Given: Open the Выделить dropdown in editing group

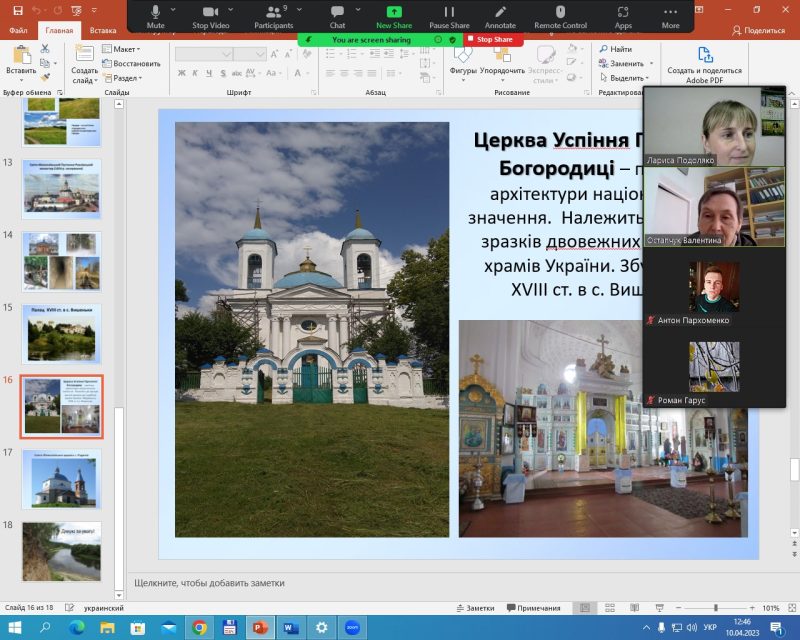Looking at the screenshot, I should (x=627, y=77).
